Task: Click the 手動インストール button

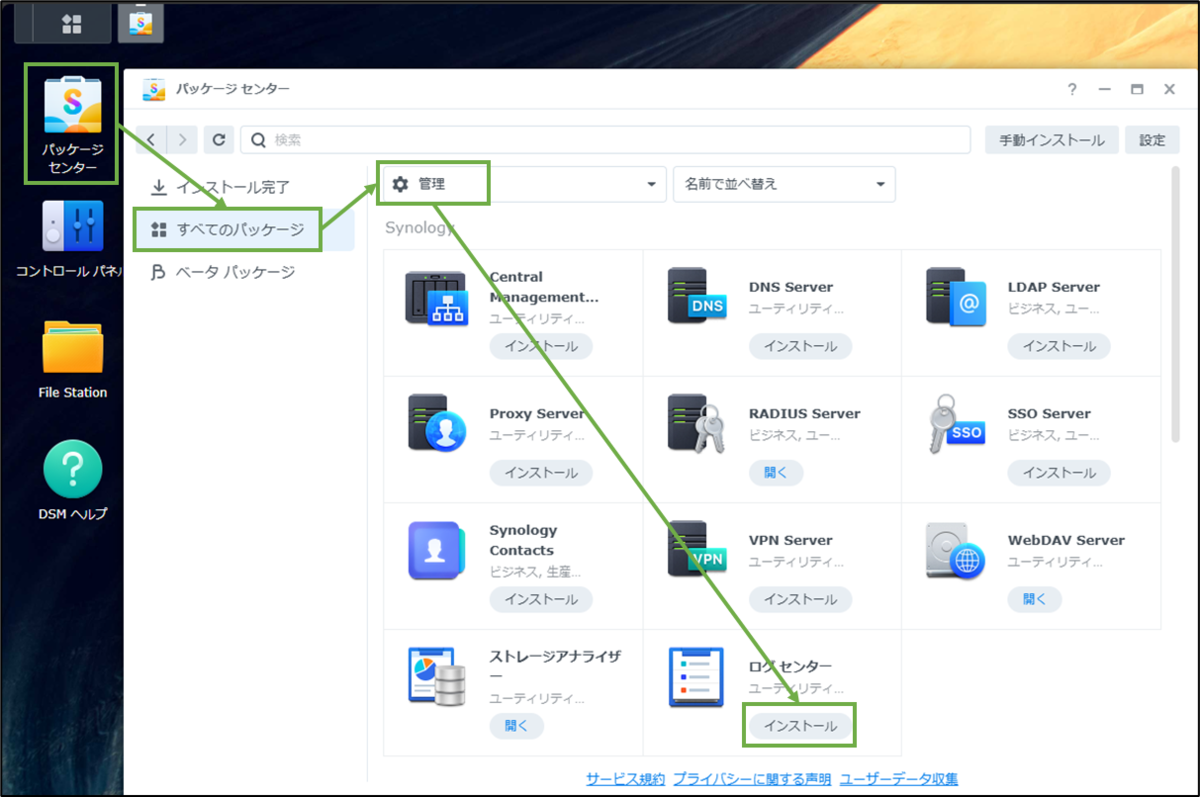Action: click(1051, 140)
